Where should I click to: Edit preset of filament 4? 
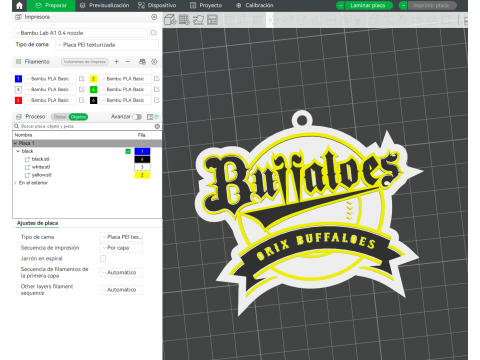tap(157, 89)
